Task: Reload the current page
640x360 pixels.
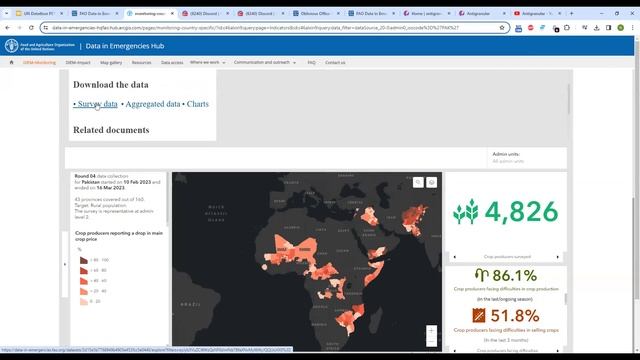Action: [31, 27]
